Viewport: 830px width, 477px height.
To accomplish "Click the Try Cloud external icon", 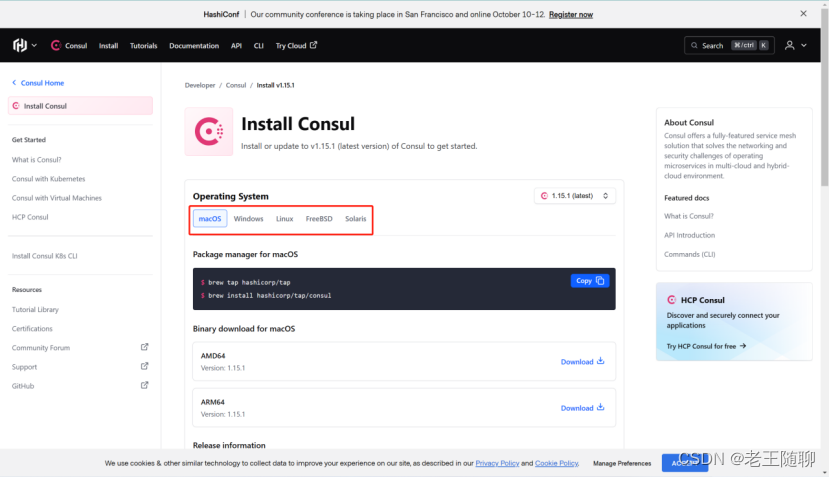I will [313, 45].
